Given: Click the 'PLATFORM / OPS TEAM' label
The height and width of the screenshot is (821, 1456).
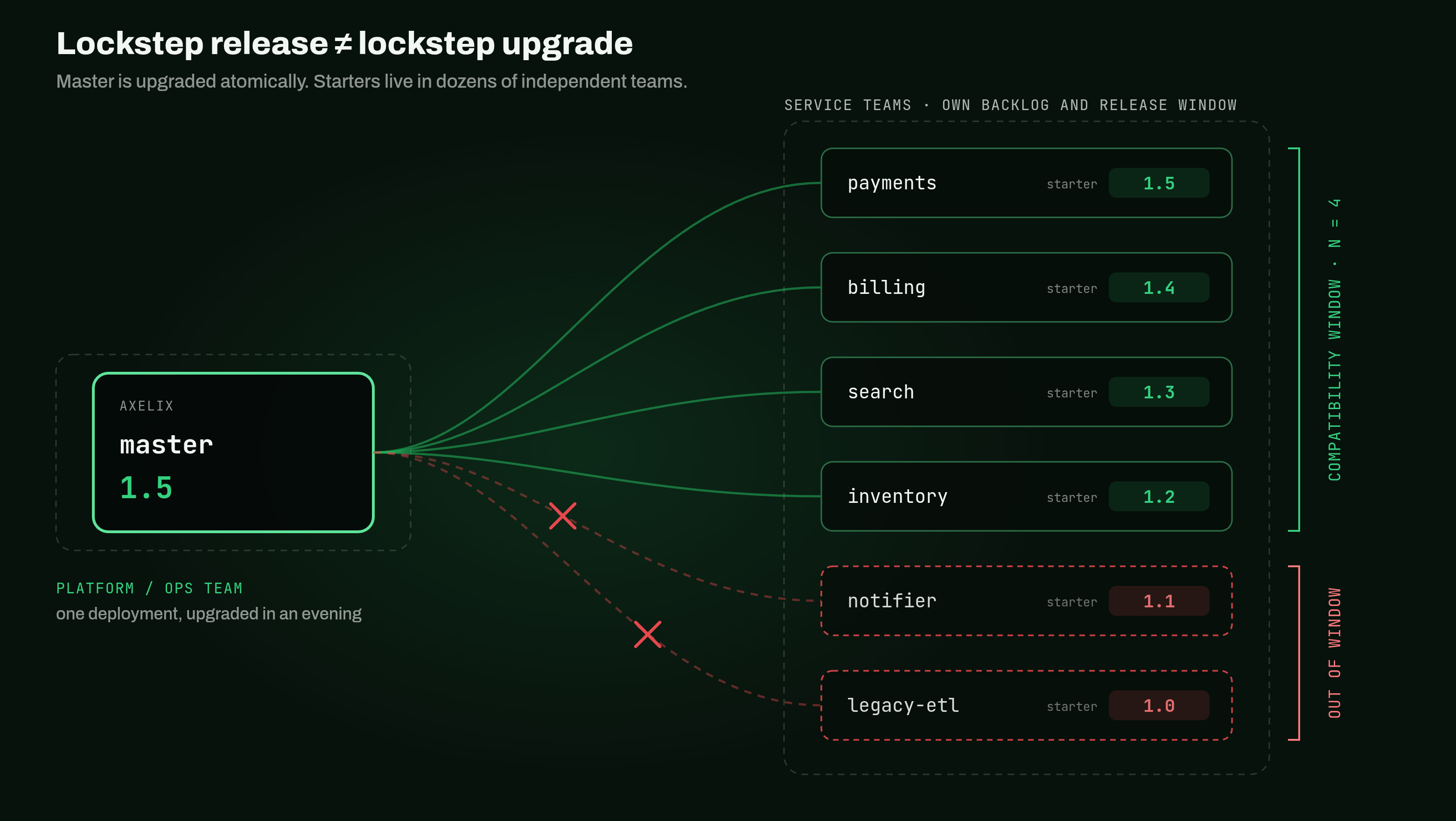Looking at the screenshot, I should (149, 588).
